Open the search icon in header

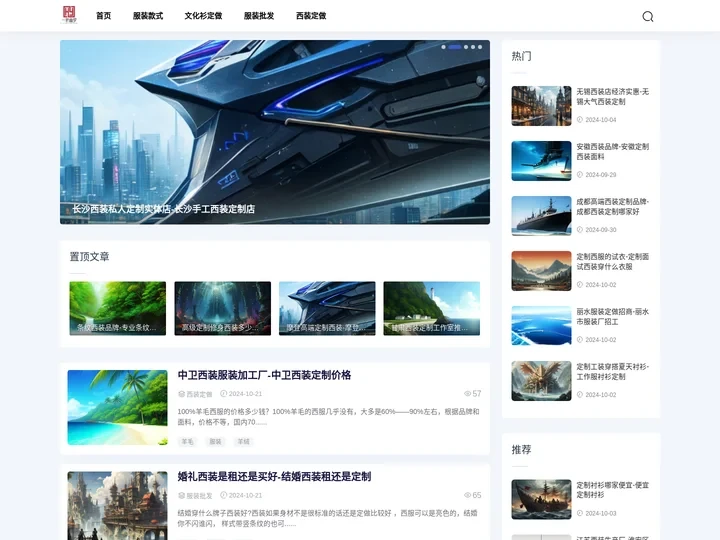pyautogui.click(x=647, y=17)
